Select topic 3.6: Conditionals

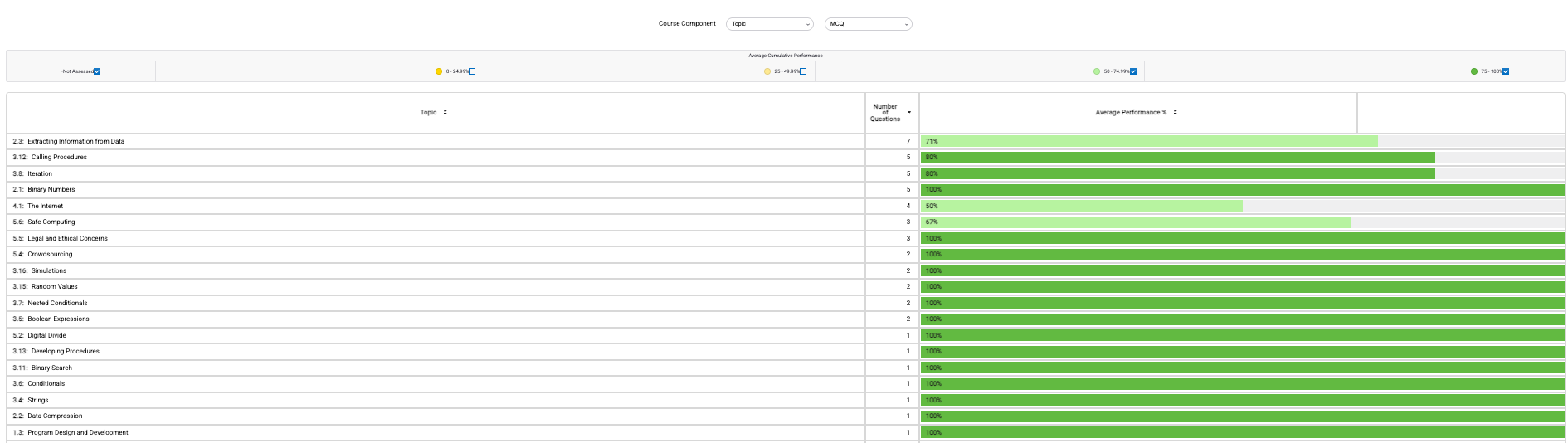point(39,383)
